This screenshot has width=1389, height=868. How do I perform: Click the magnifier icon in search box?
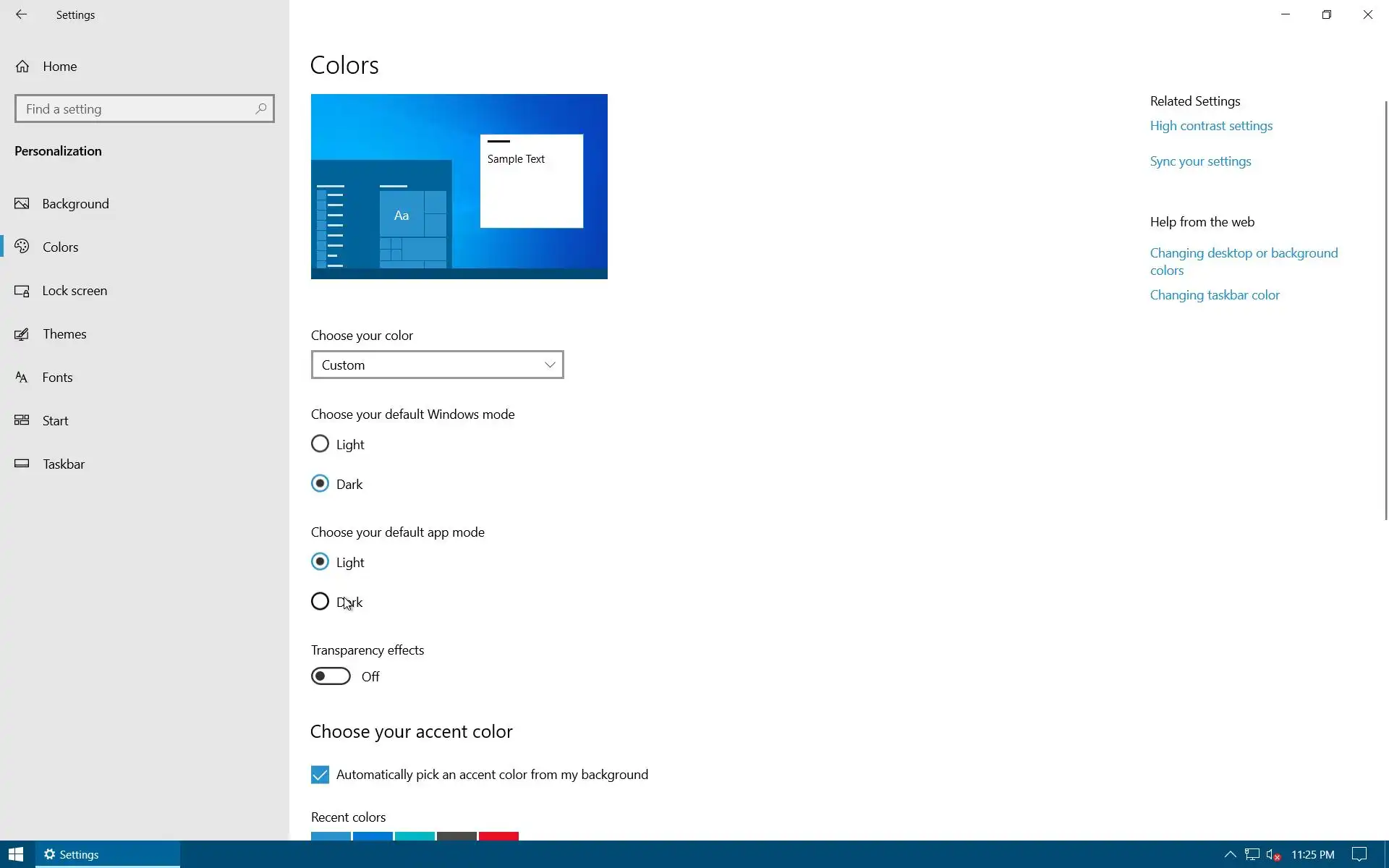[x=260, y=109]
